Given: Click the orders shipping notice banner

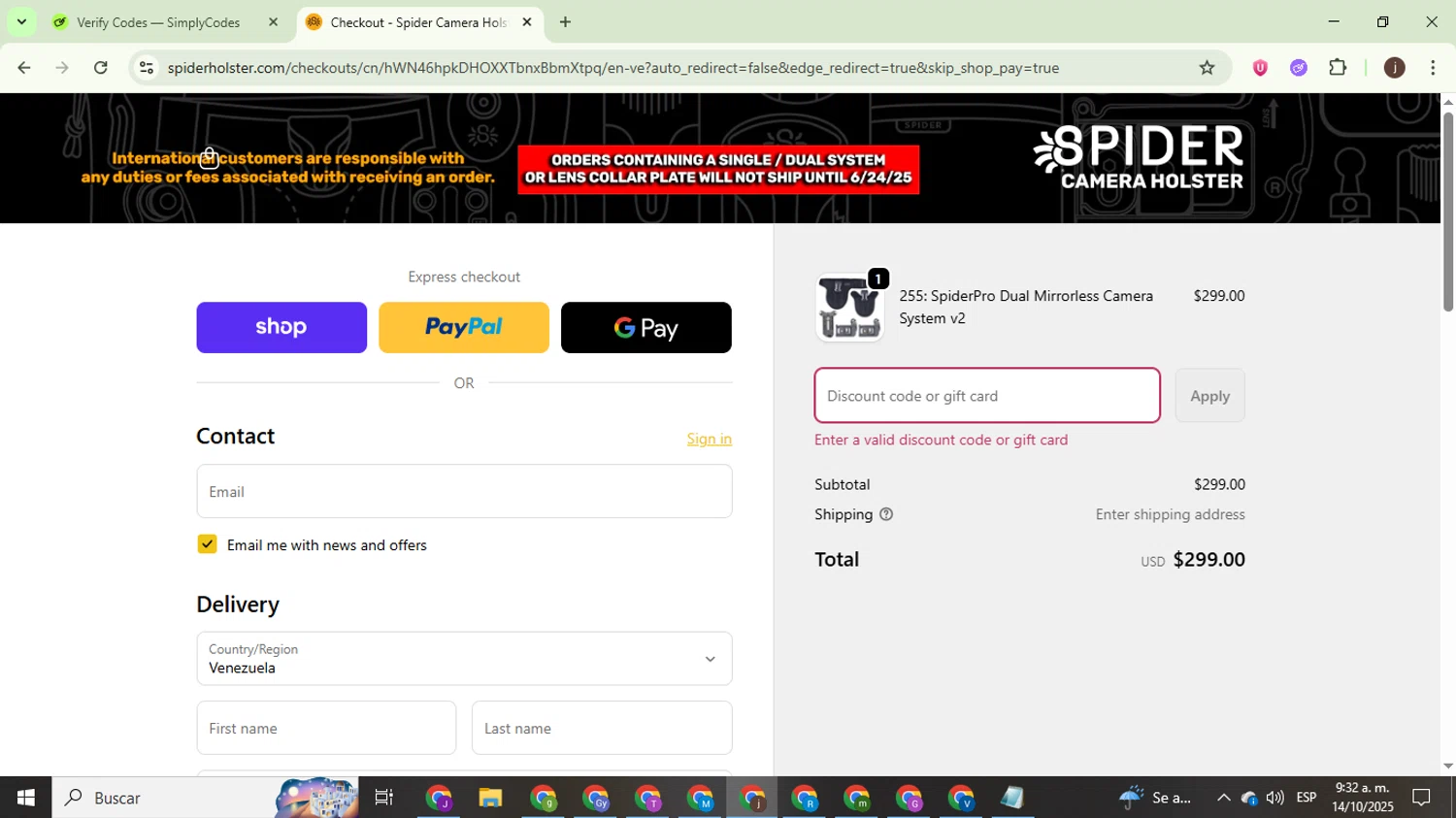Looking at the screenshot, I should pos(718,169).
